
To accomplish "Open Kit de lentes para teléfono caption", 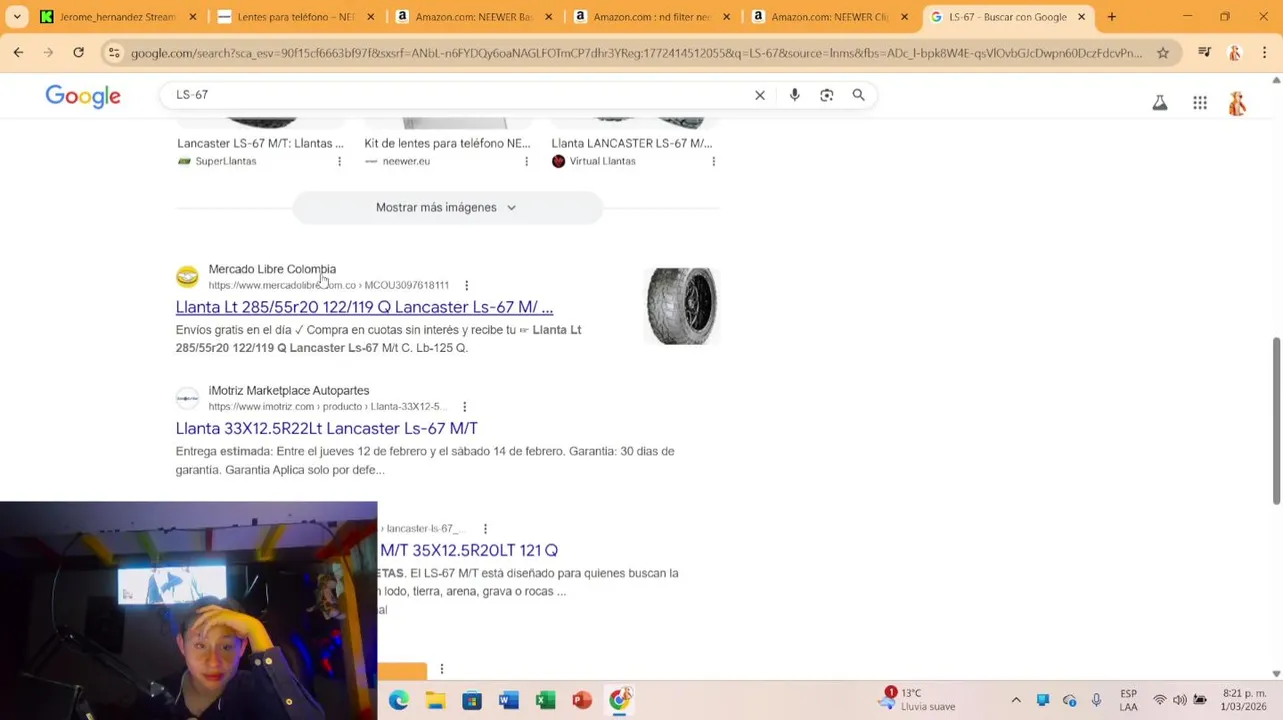I will point(447,143).
